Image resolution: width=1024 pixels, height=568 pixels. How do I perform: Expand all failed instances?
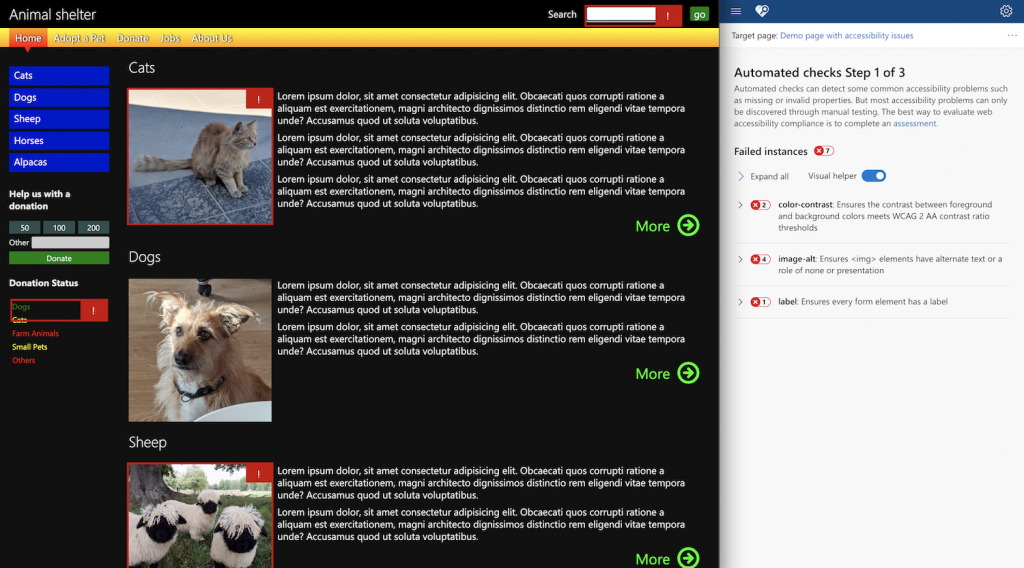pos(763,176)
